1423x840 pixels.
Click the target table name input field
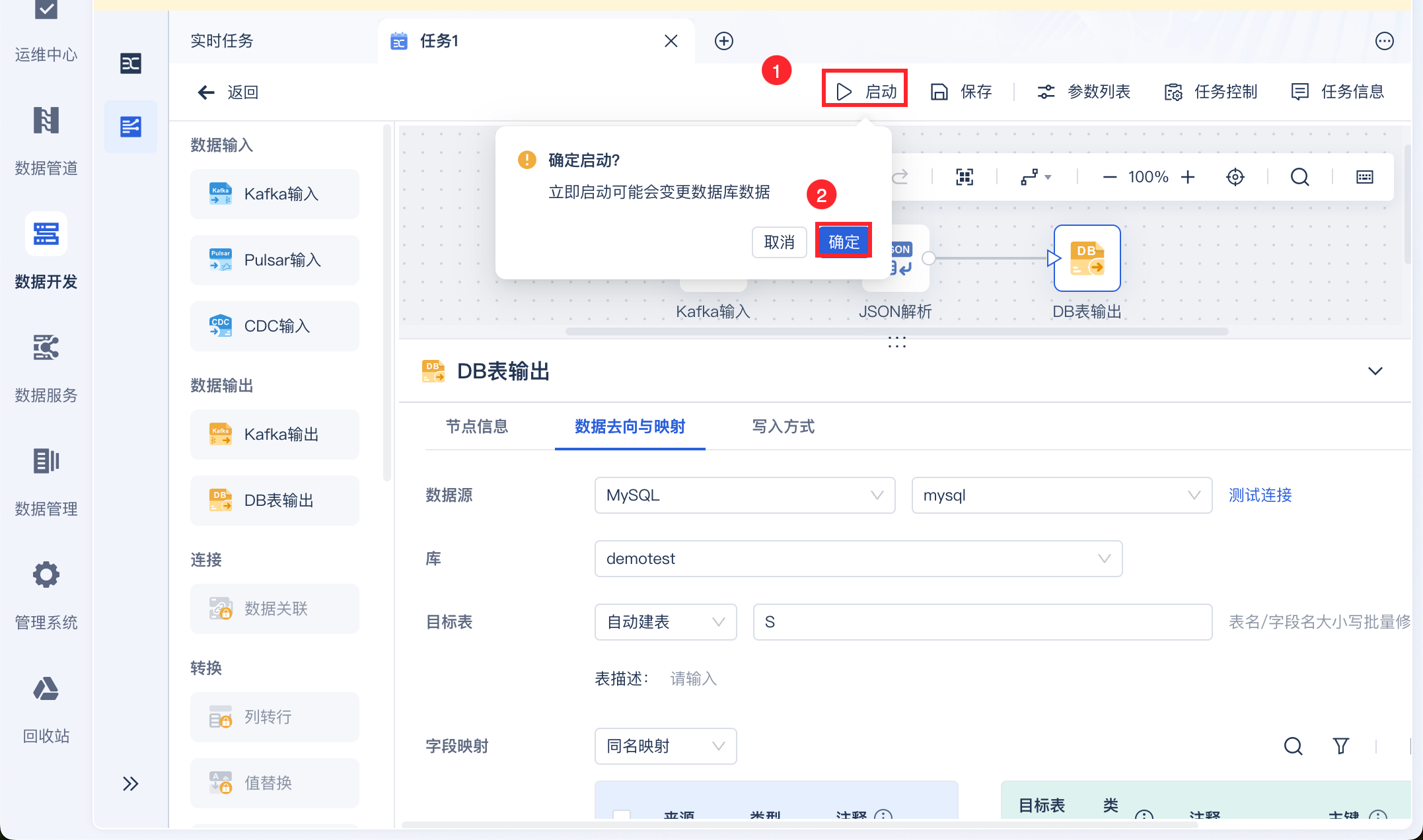tap(982, 622)
